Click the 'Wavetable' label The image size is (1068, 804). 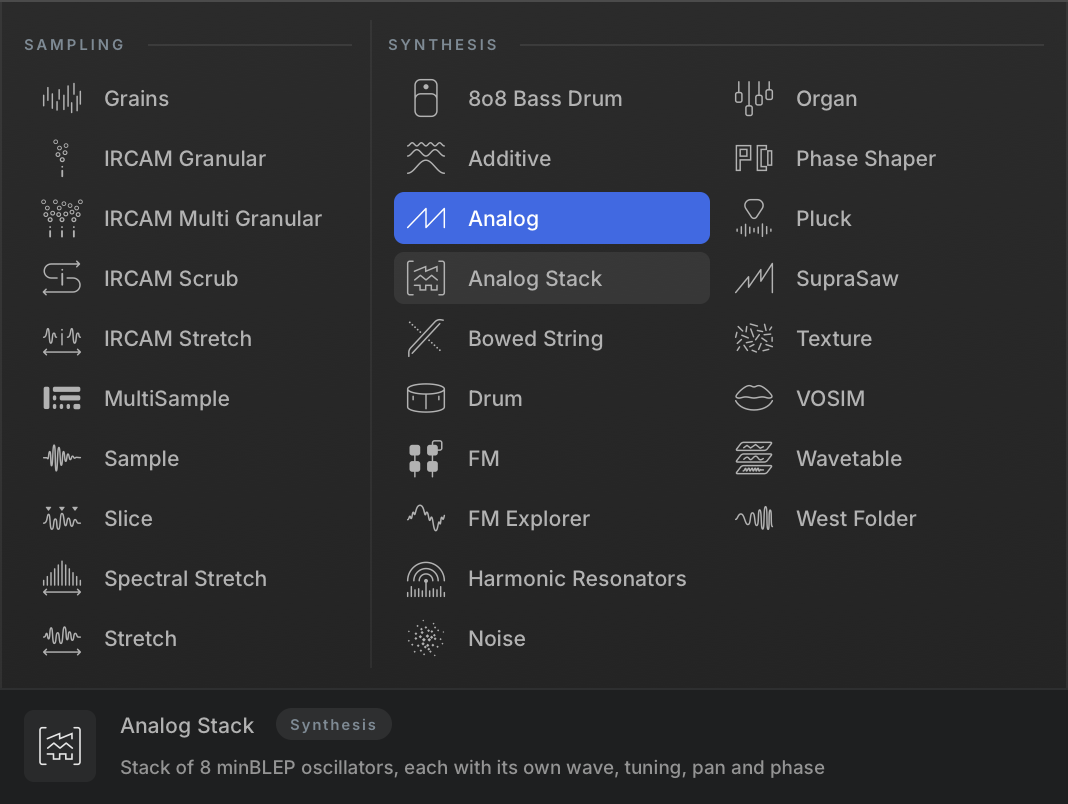click(849, 459)
